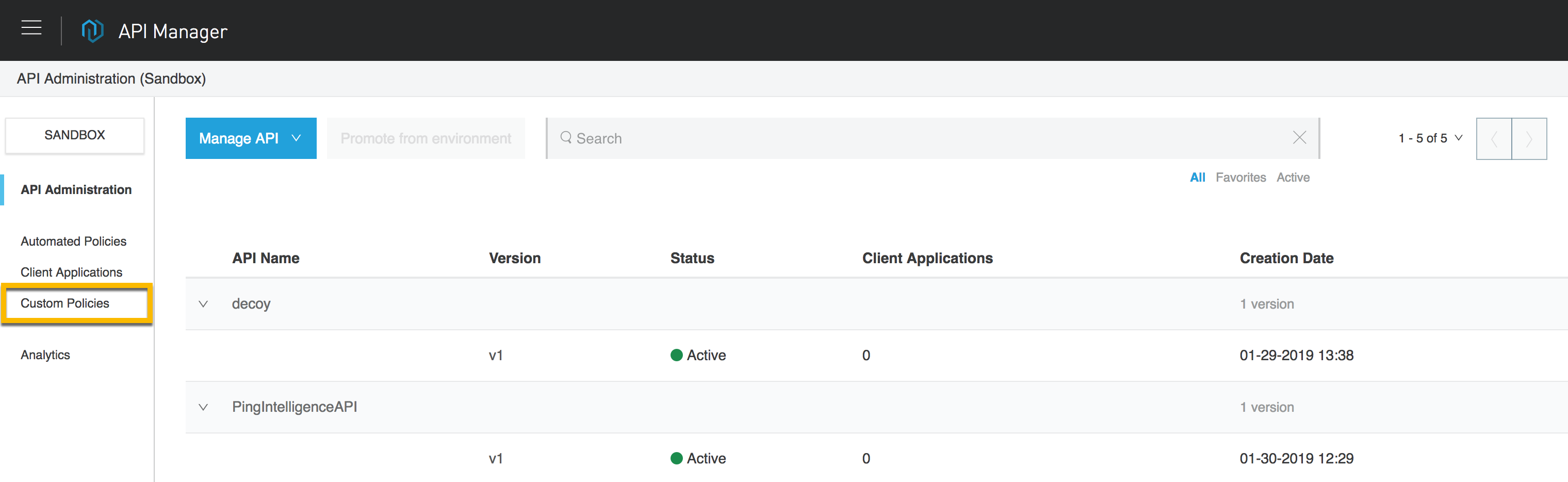Filter list by Active APIs

pyautogui.click(x=1293, y=178)
